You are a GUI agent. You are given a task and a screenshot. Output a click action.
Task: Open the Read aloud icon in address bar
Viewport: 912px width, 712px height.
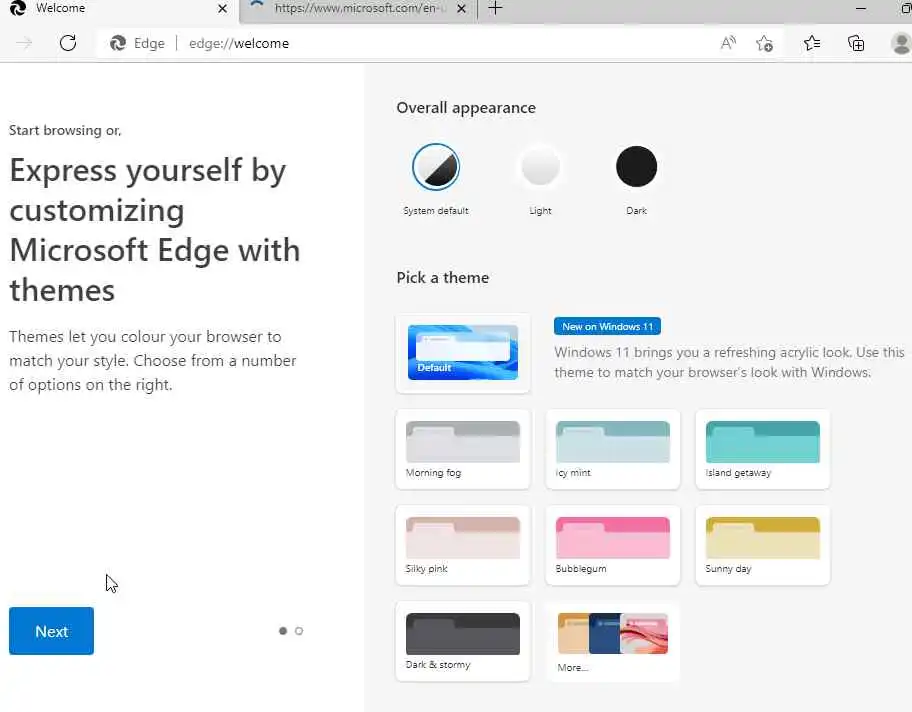[x=728, y=43]
